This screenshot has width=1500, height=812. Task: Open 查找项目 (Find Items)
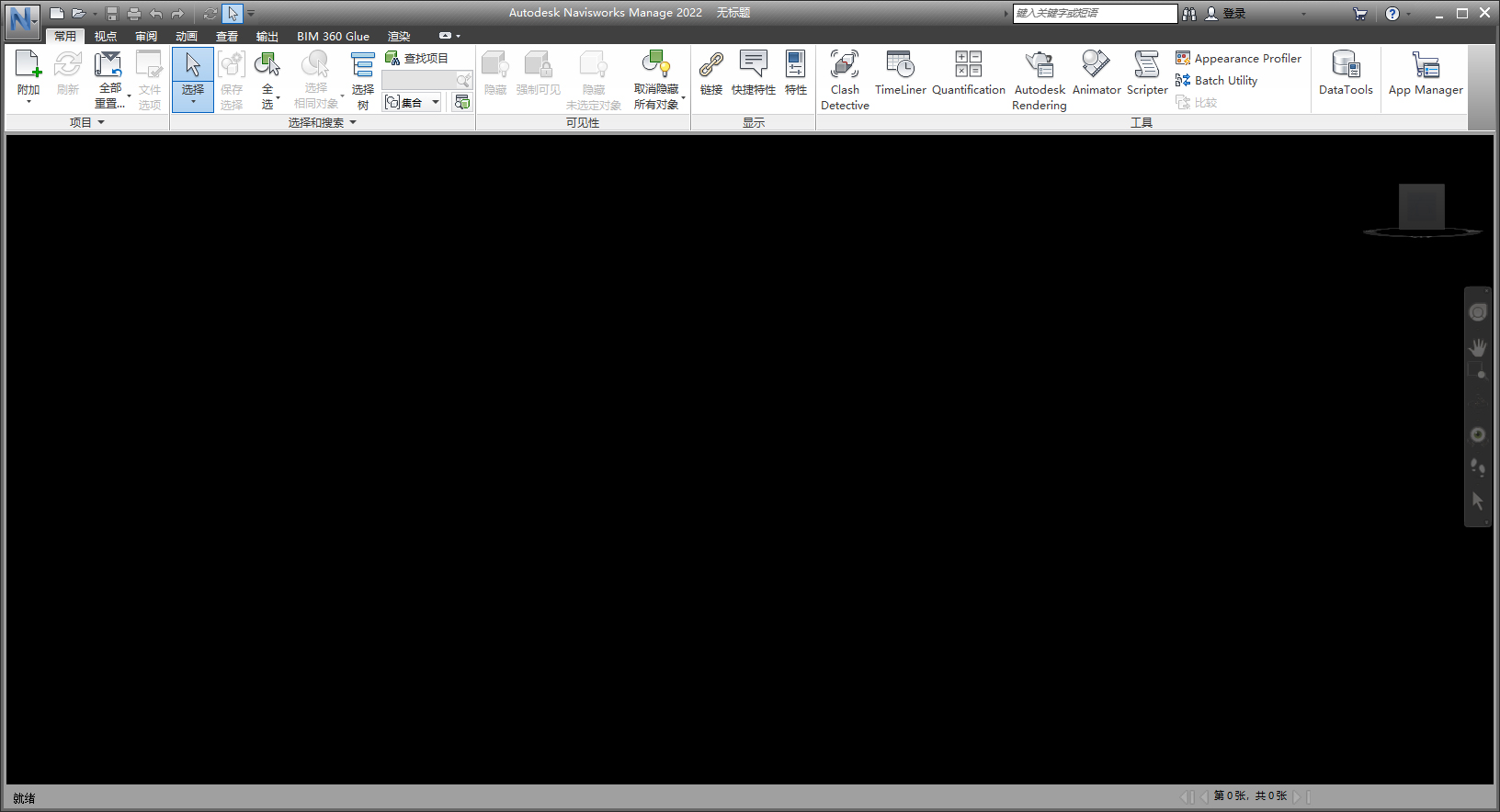[417, 58]
